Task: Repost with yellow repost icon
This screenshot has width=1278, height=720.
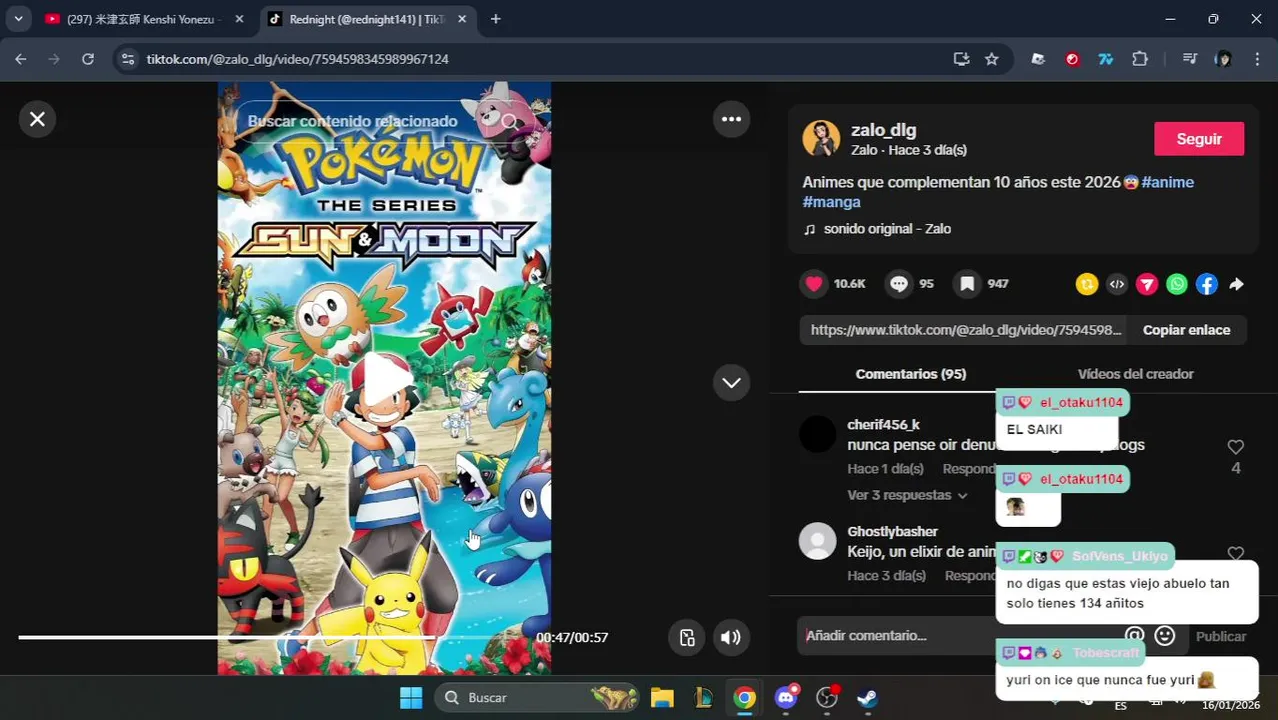Action: (1087, 284)
